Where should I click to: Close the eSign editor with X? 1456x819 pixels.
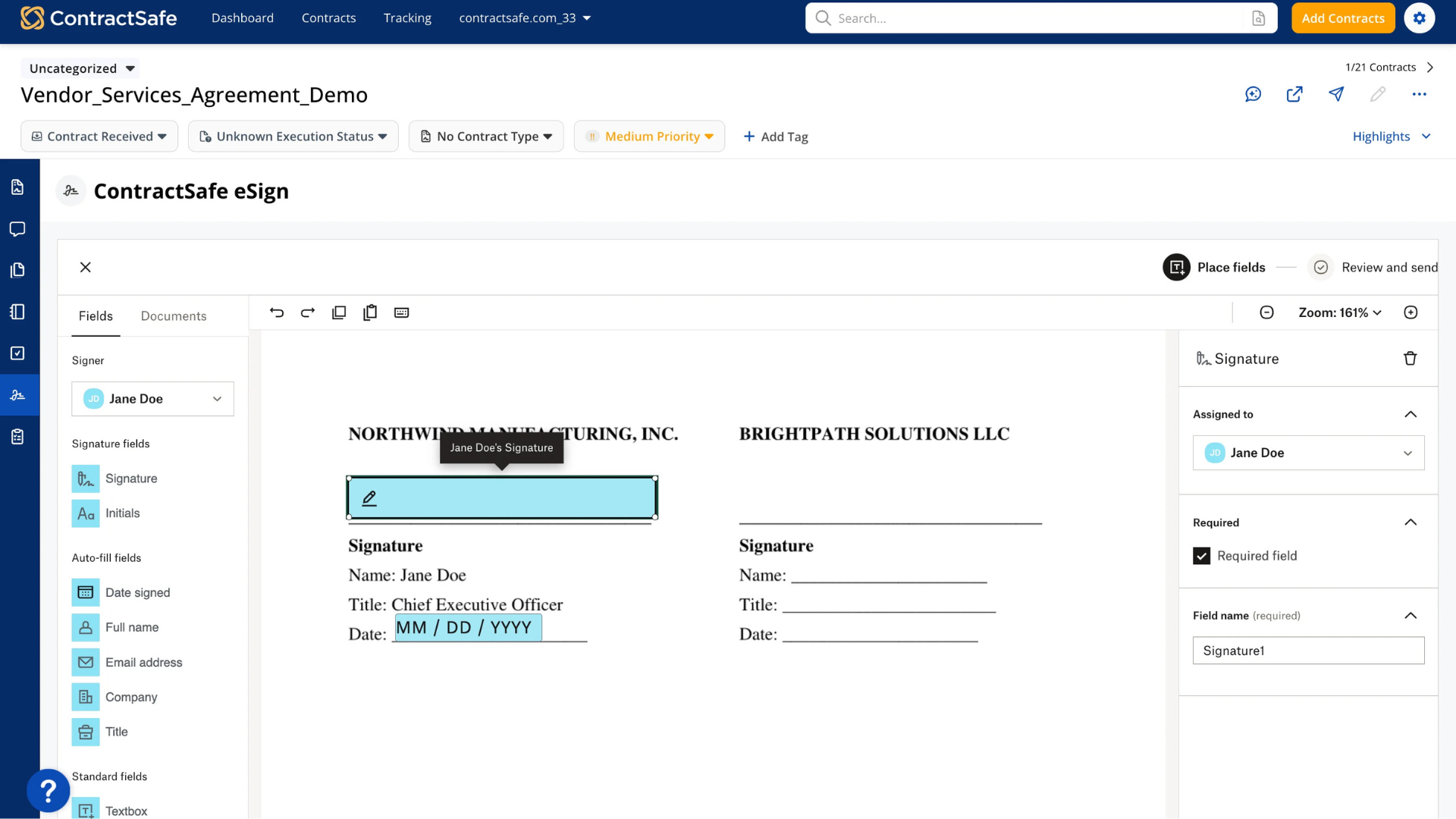[x=86, y=267]
